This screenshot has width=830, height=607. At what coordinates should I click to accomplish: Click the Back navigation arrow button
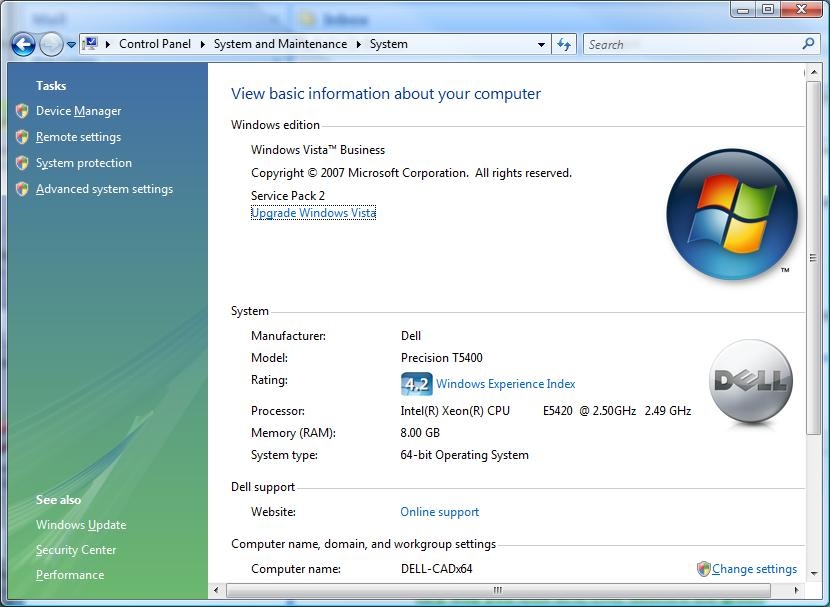click(23, 44)
